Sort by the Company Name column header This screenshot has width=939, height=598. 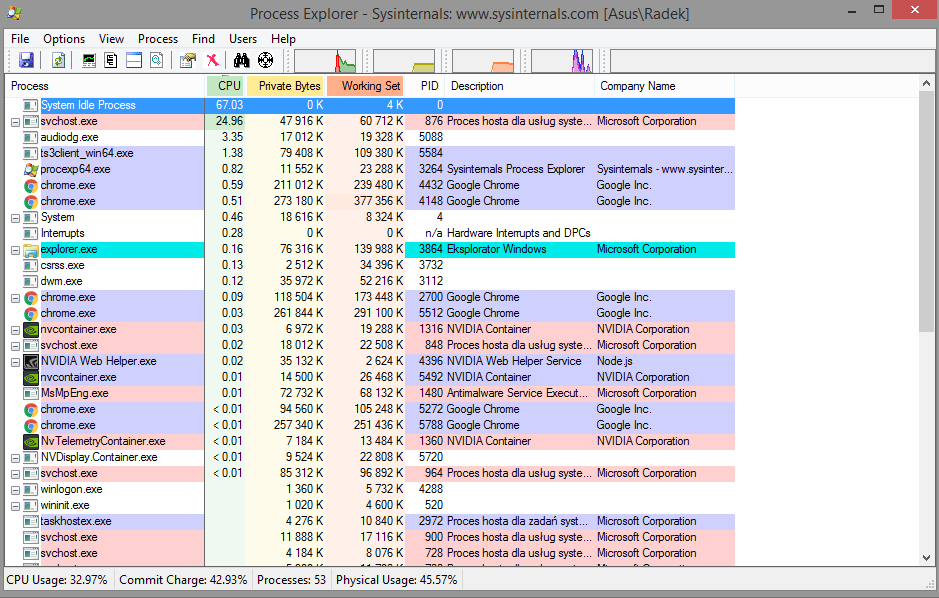point(665,86)
